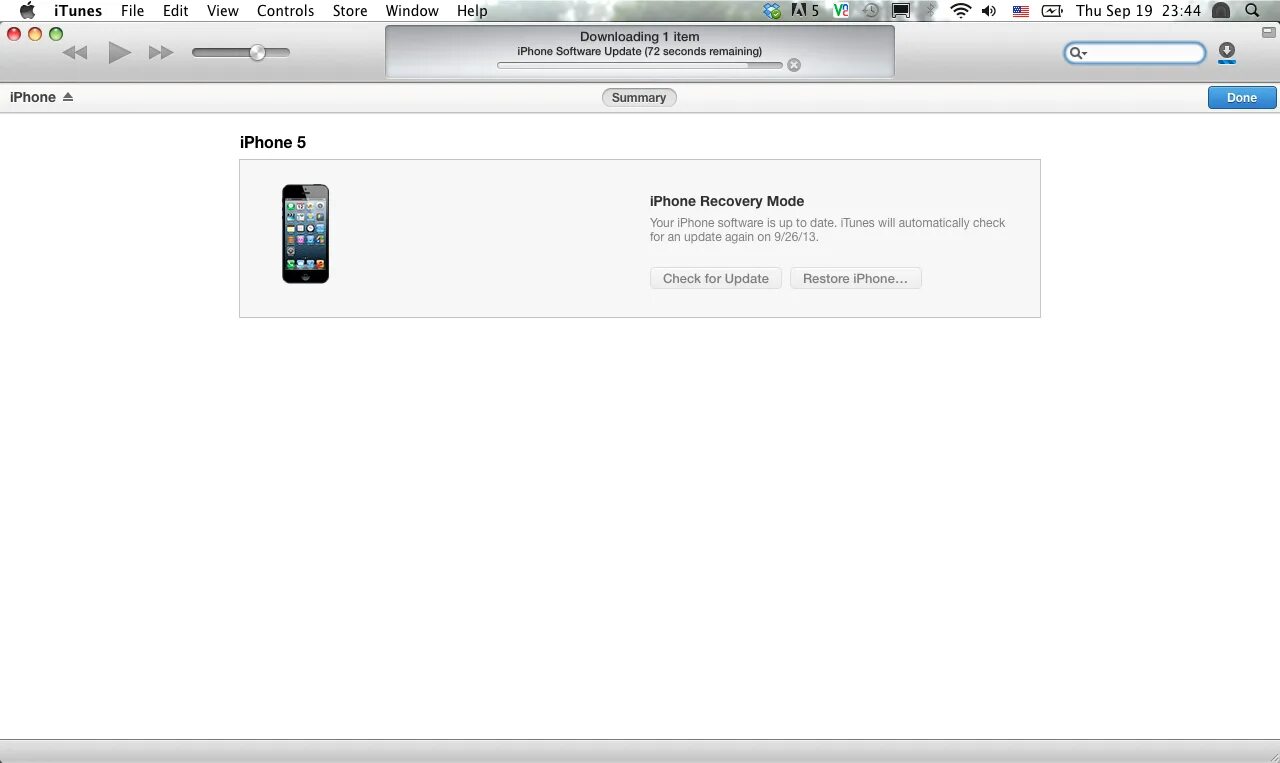Click the rewind previous track button
Image resolution: width=1280 pixels, height=763 pixels.
point(75,52)
